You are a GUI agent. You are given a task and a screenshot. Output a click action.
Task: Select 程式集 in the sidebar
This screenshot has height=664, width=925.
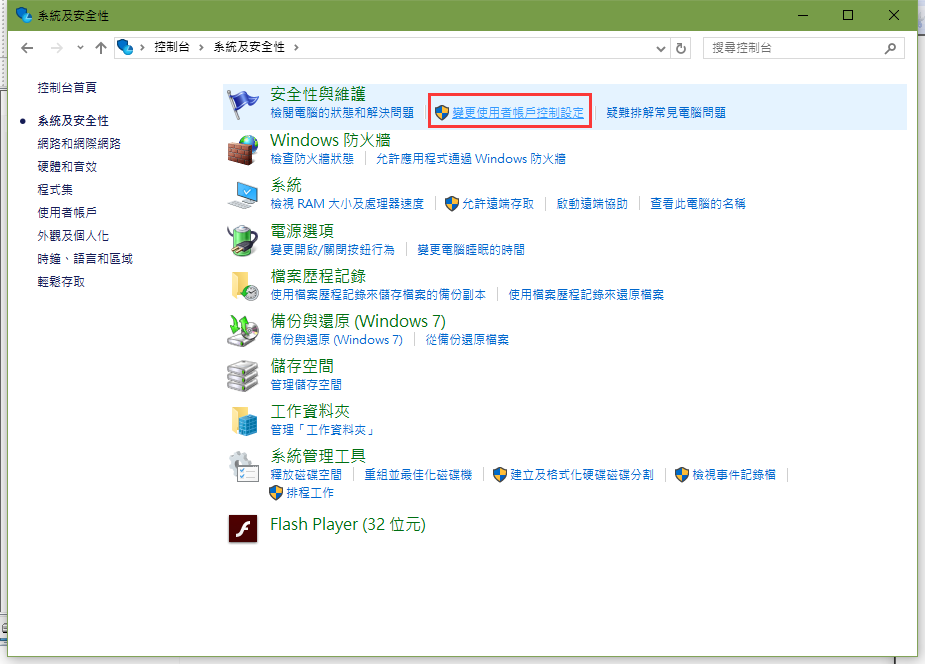55,189
